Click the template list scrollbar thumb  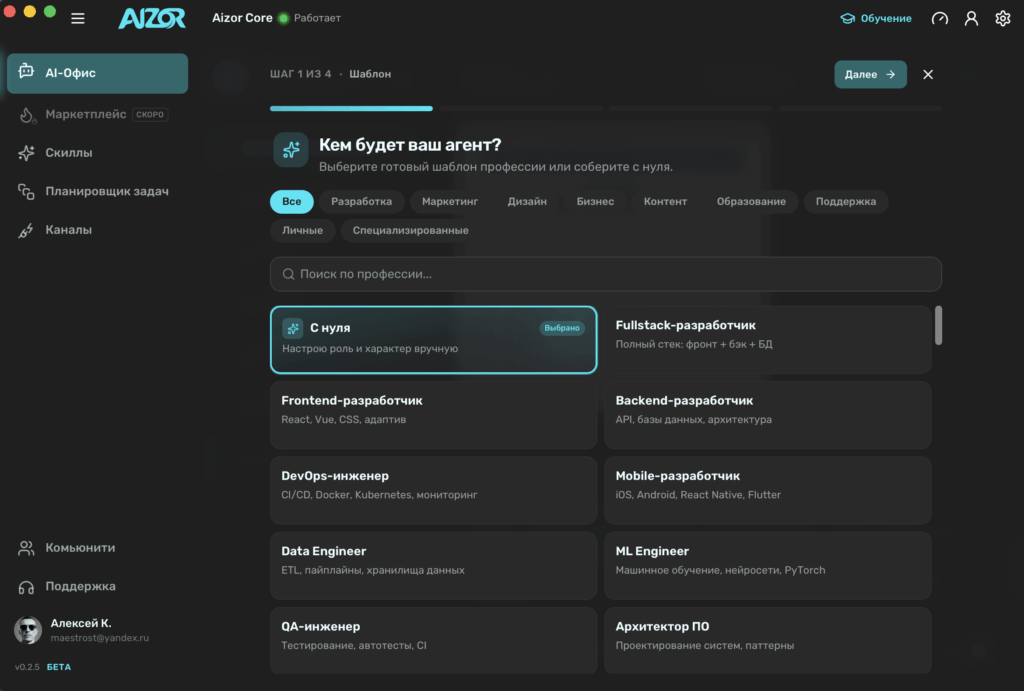click(x=938, y=325)
